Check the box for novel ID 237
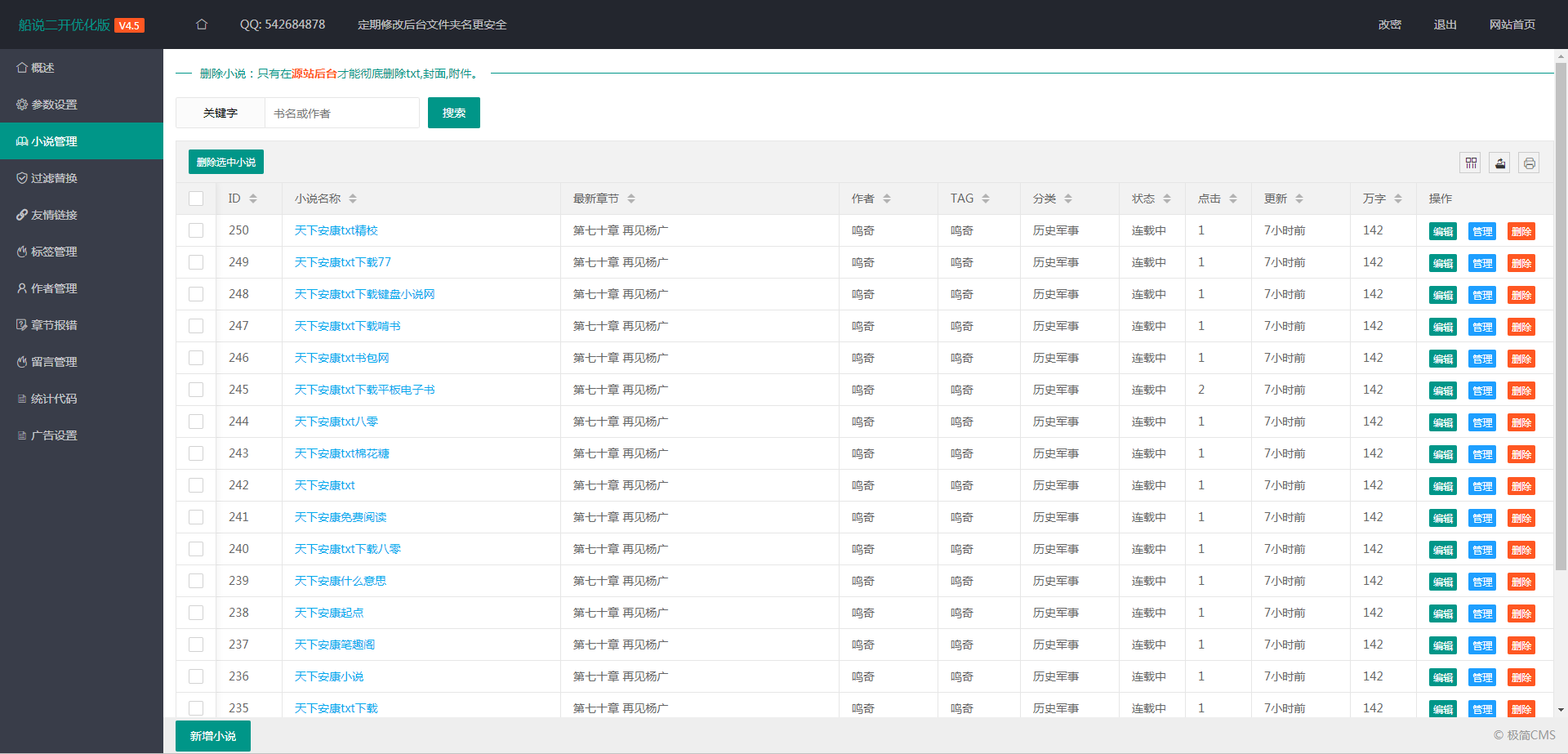This screenshot has height=754, width=1568. (x=196, y=645)
